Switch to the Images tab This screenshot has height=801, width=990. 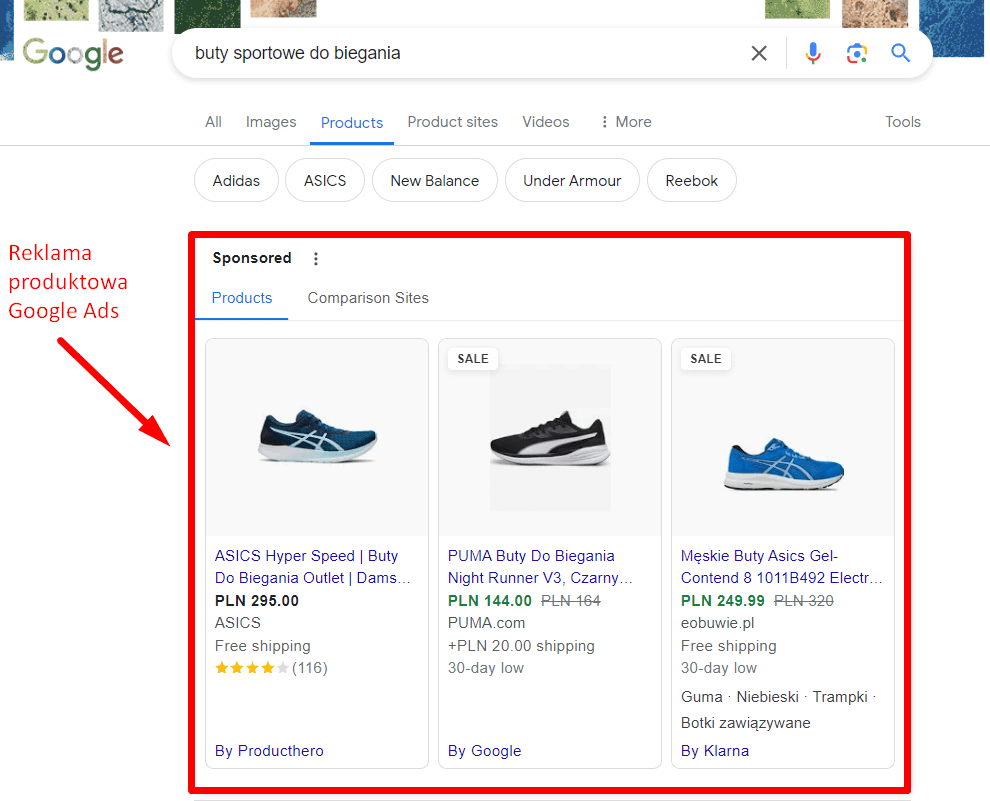click(x=270, y=121)
